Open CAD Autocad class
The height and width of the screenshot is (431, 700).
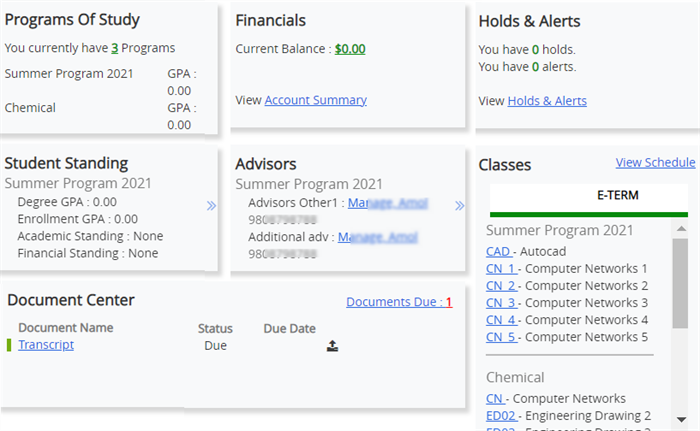tap(498, 251)
